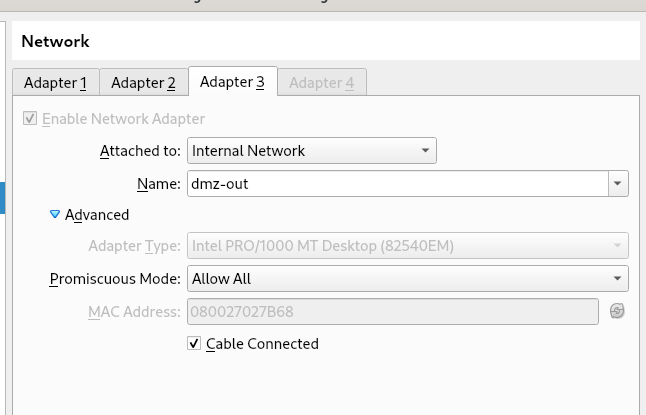Image resolution: width=646 pixels, height=415 pixels.
Task: Uncheck the Cable Connected checkbox
Action: 194,344
